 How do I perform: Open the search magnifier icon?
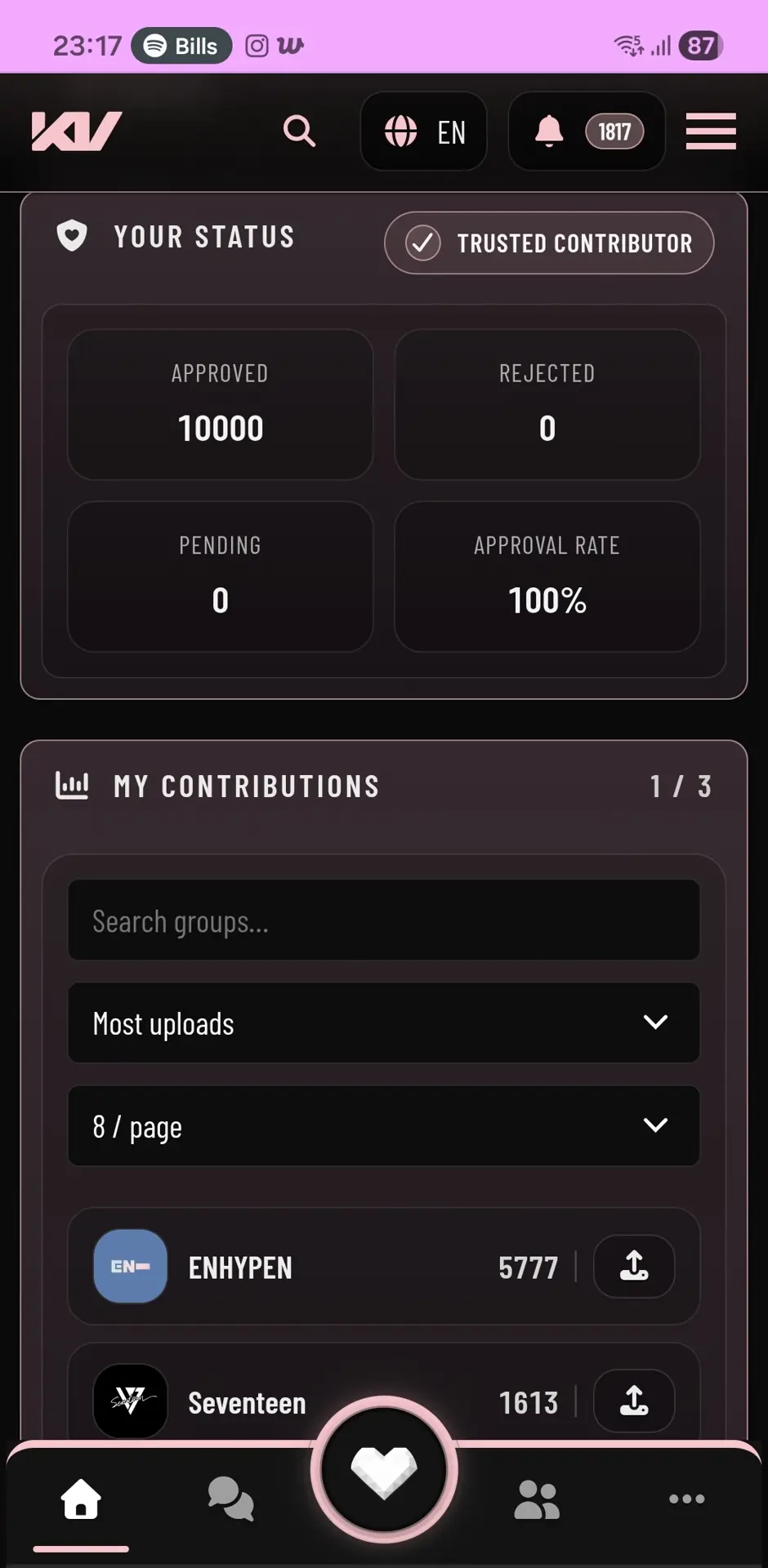299,131
